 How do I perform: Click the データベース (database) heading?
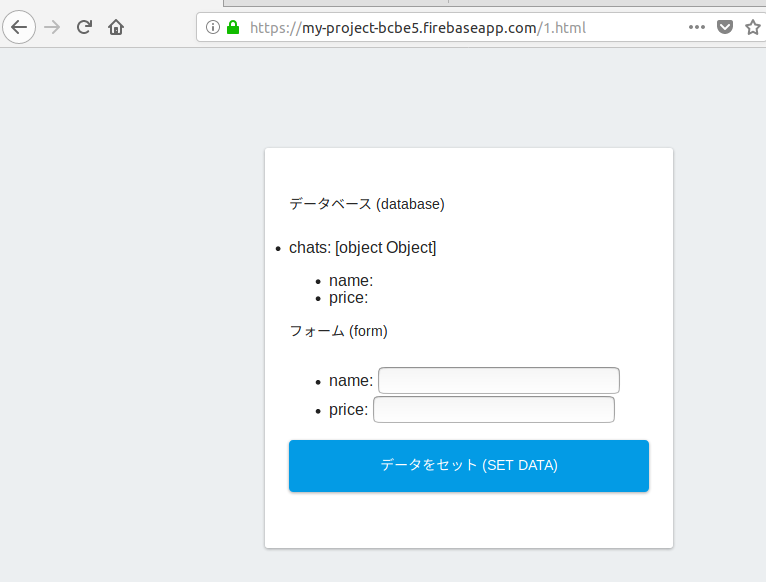(x=367, y=204)
